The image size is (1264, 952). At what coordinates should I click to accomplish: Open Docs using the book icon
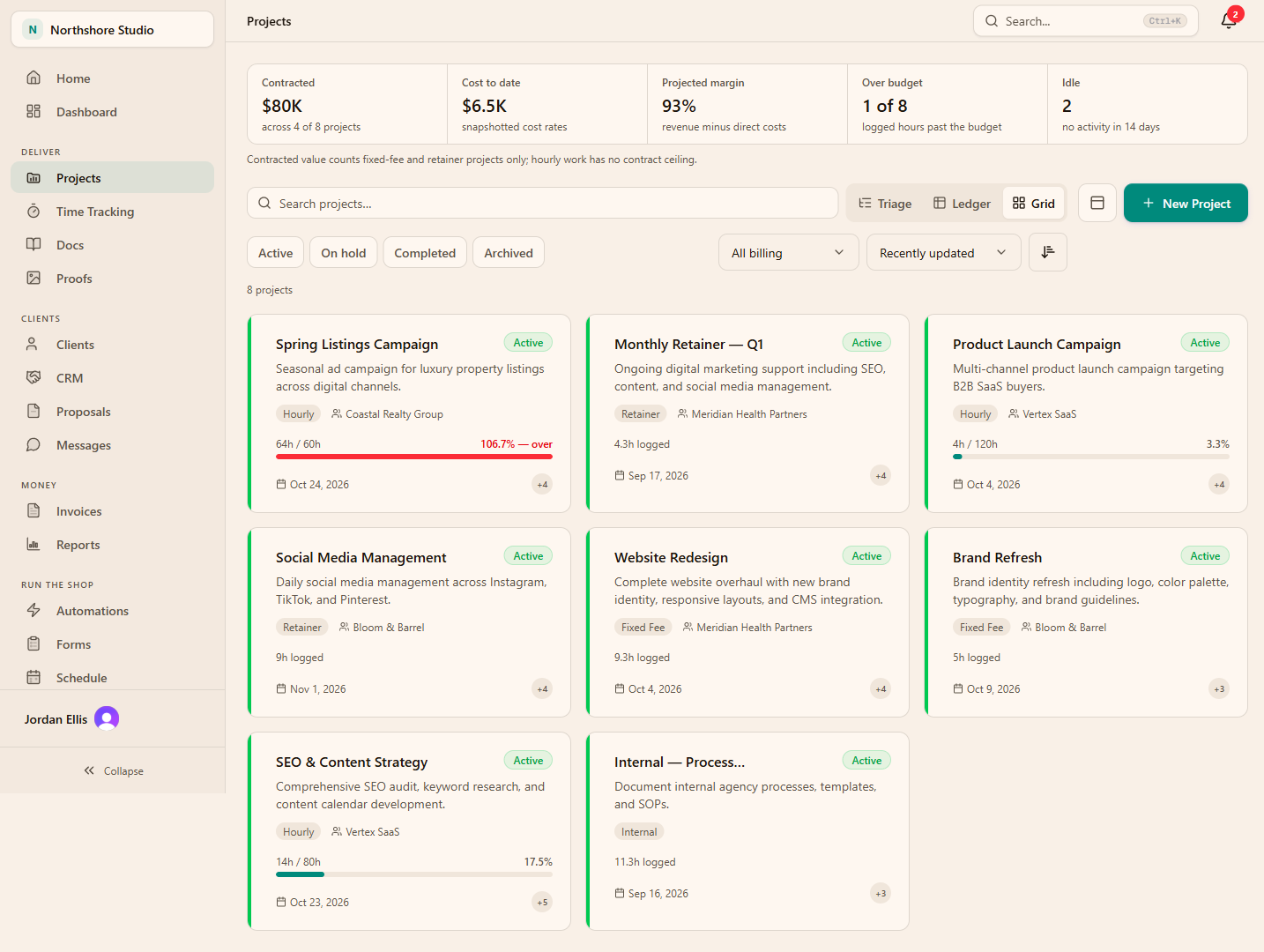point(33,244)
